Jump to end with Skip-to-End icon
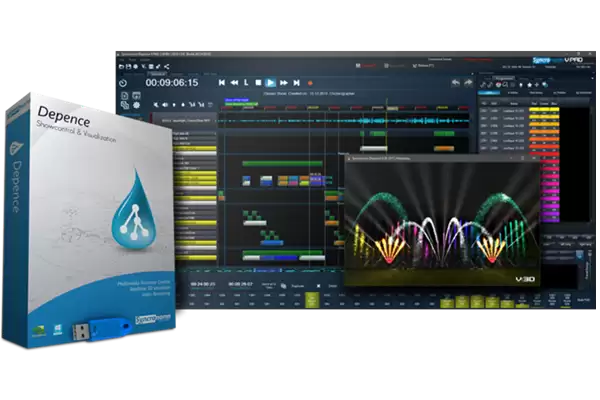This screenshot has height=400, width=600. pyautogui.click(x=296, y=82)
